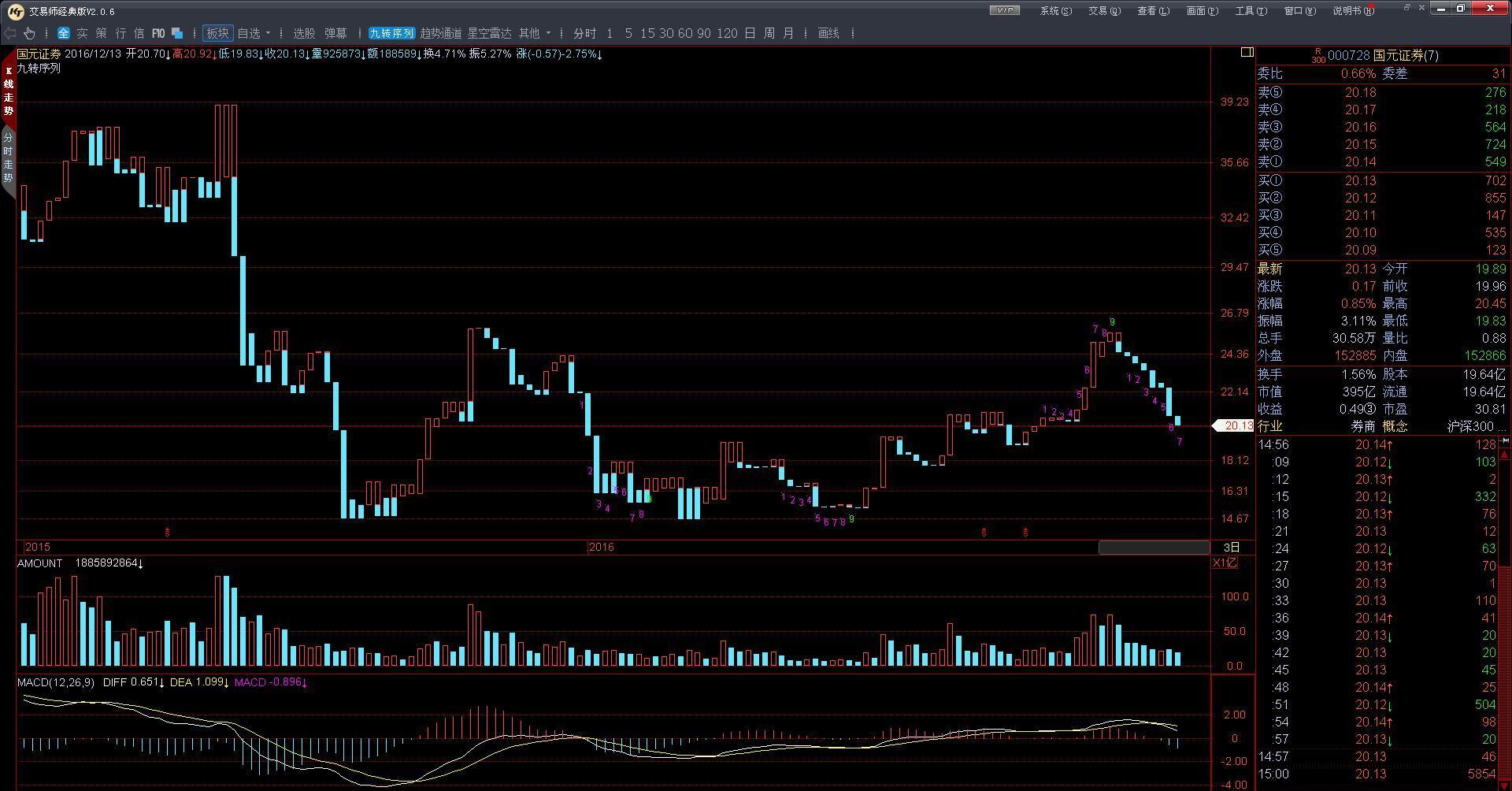Click the 板块 button

(217, 33)
